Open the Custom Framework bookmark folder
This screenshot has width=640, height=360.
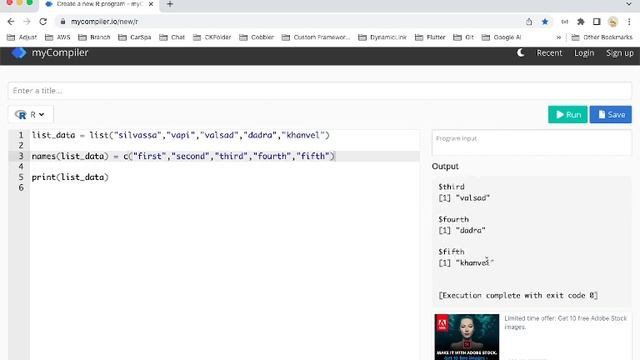[316, 37]
